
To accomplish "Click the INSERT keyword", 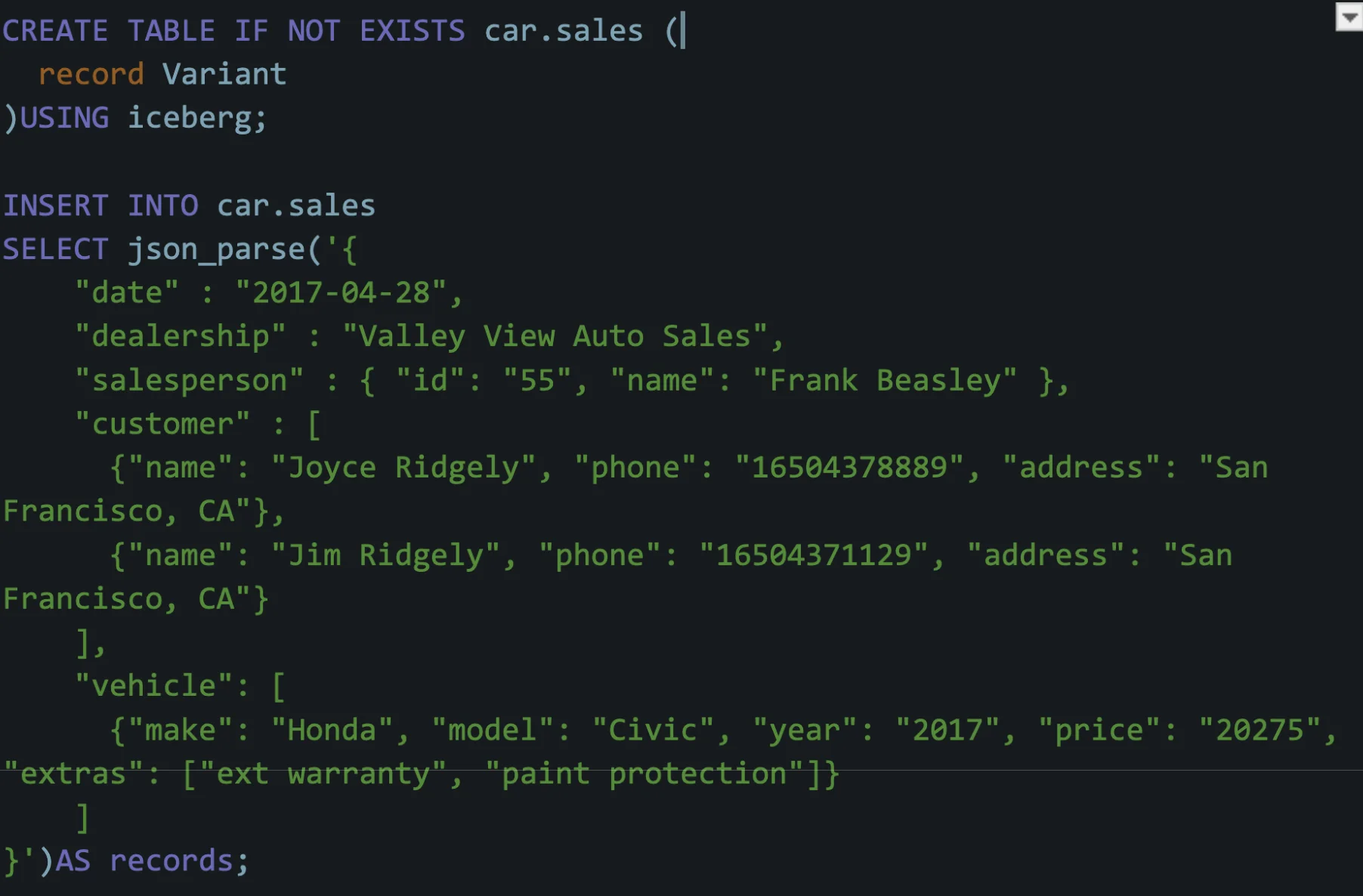I will (55, 205).
